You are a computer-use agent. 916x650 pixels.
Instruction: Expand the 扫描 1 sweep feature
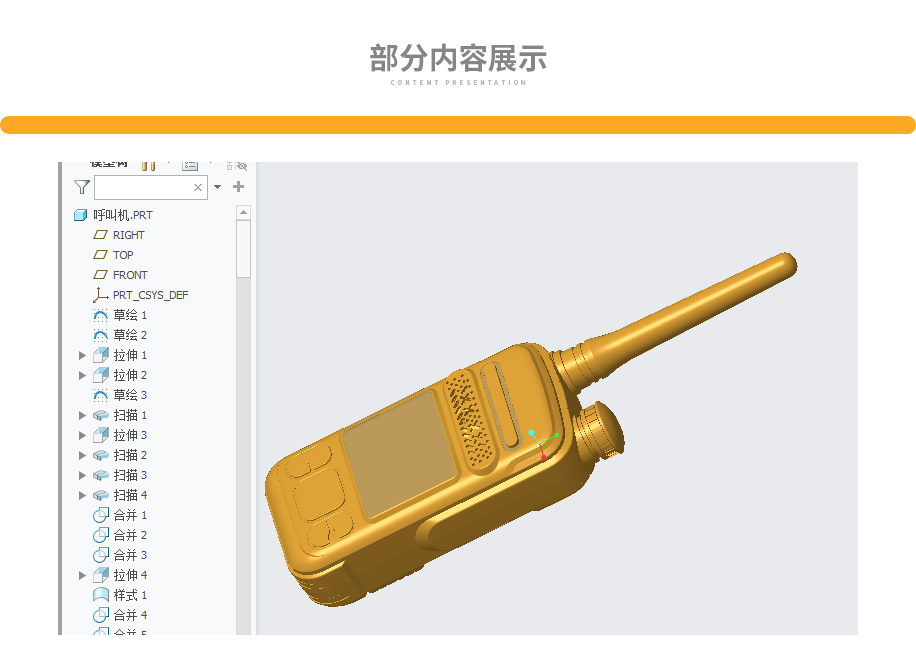point(82,415)
